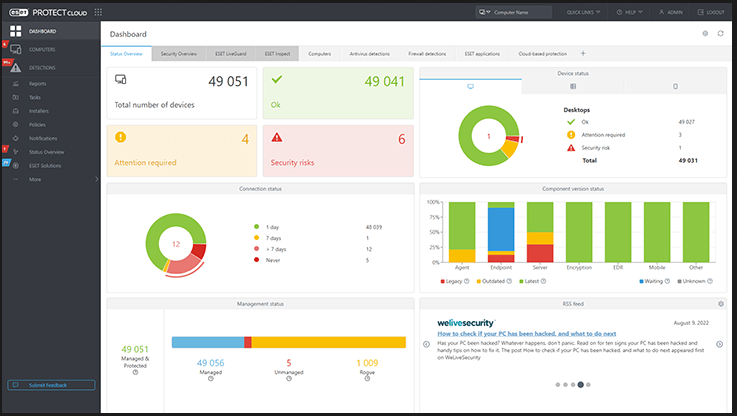
Task: Open the Help dropdown menu
Action: (629, 12)
